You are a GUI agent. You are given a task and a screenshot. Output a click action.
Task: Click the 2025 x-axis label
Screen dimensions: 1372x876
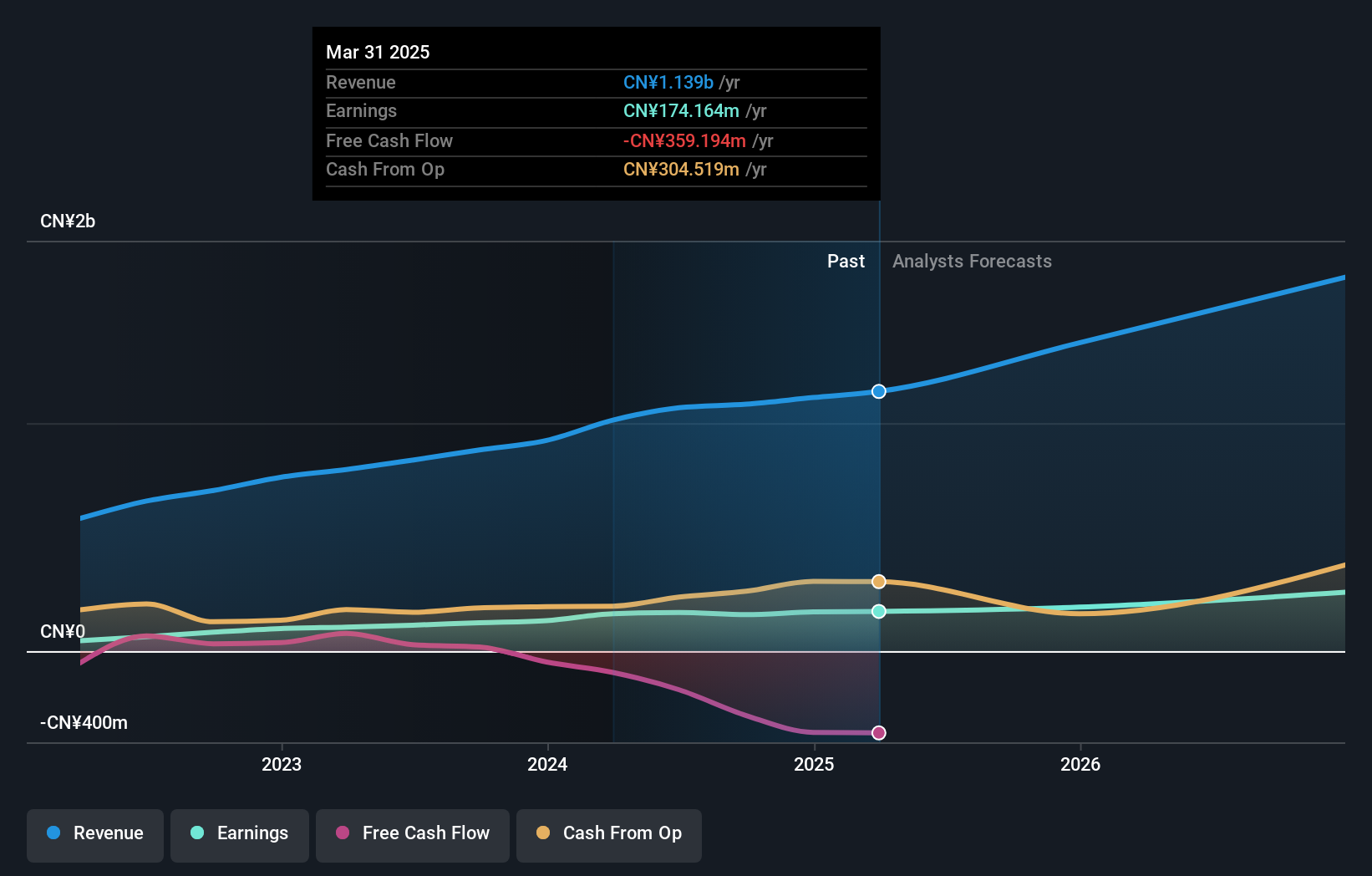[x=814, y=764]
